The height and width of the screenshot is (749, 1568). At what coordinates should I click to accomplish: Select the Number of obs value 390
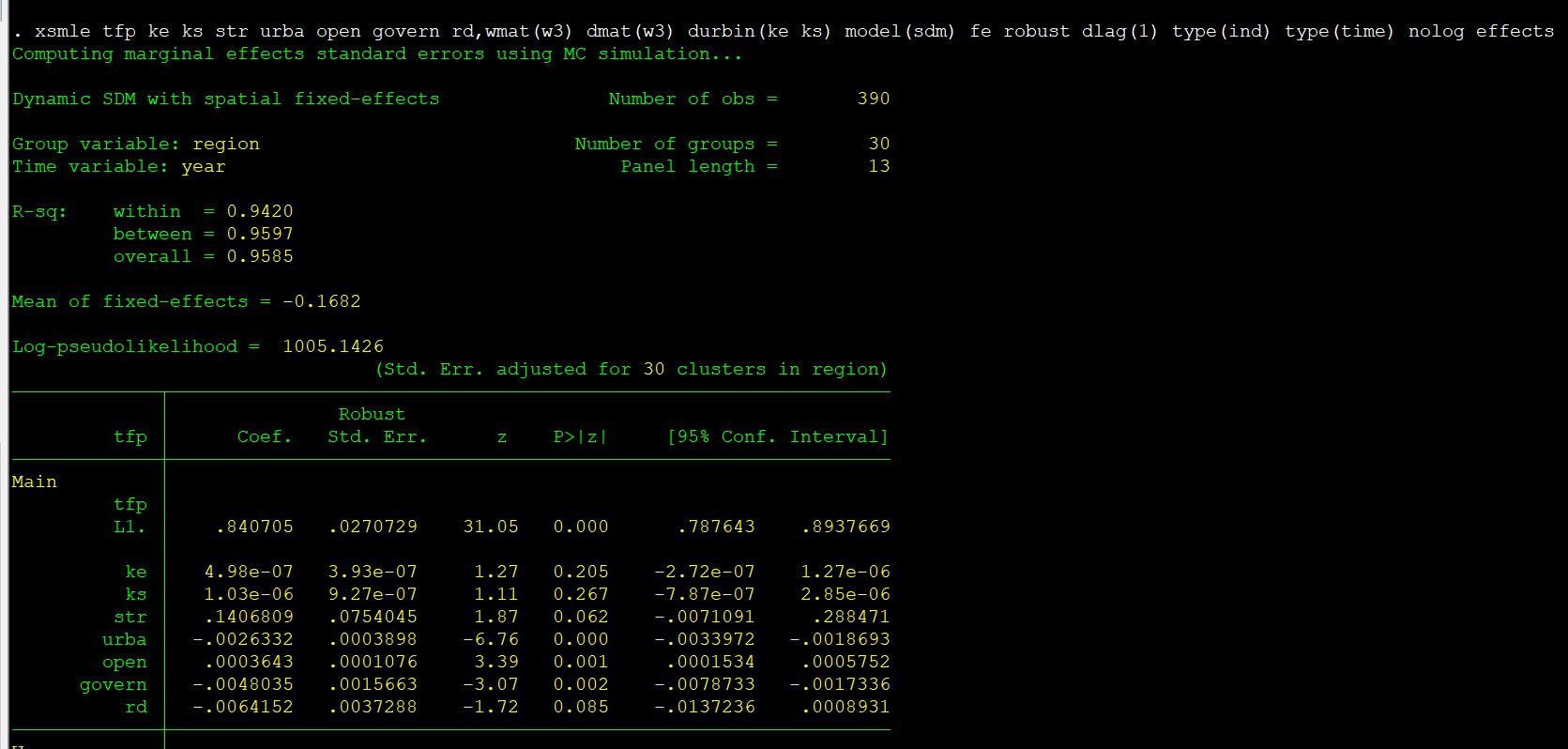coord(874,99)
